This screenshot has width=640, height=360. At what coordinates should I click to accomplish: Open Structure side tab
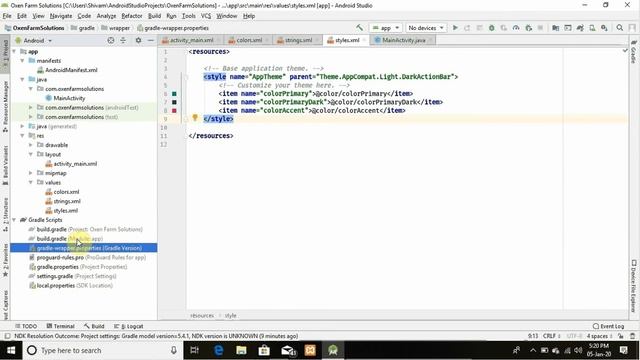(5, 215)
